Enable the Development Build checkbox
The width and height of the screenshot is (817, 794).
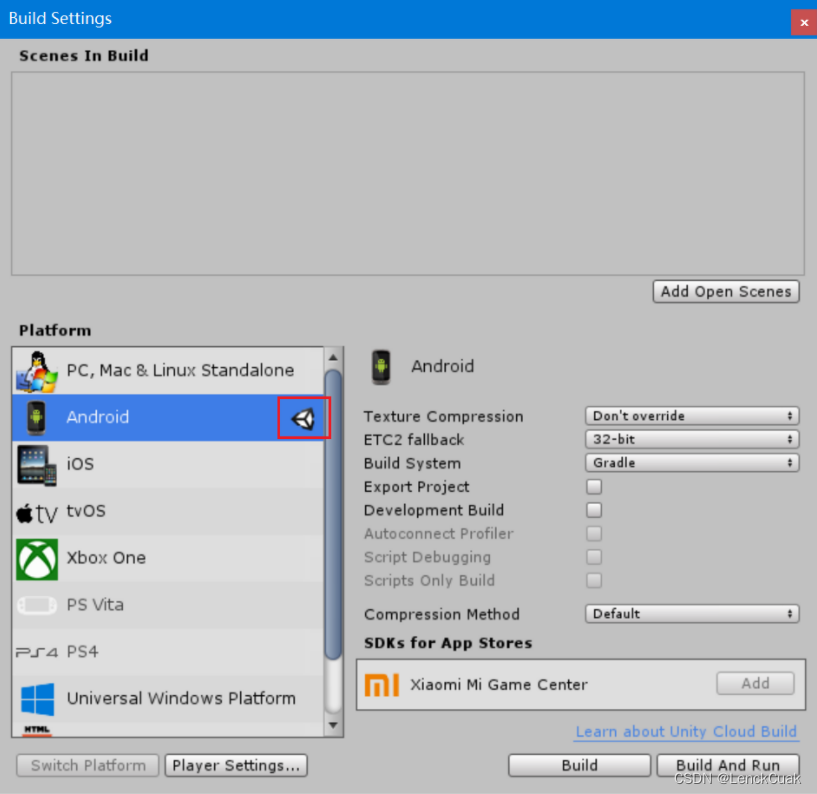coord(594,510)
